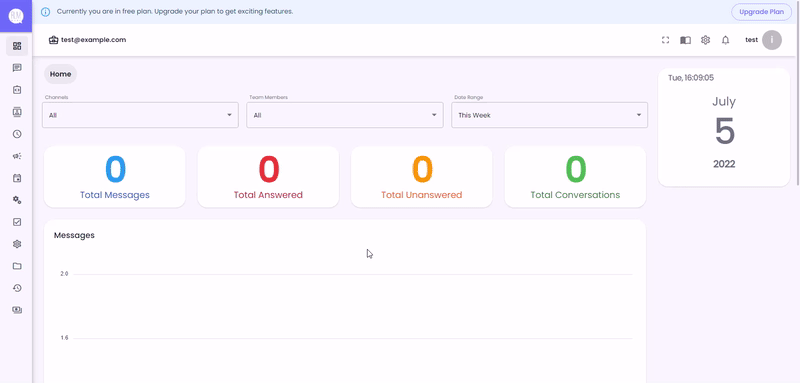Select the Home breadcrumb tab
This screenshot has height=383, width=800.
click(61, 74)
